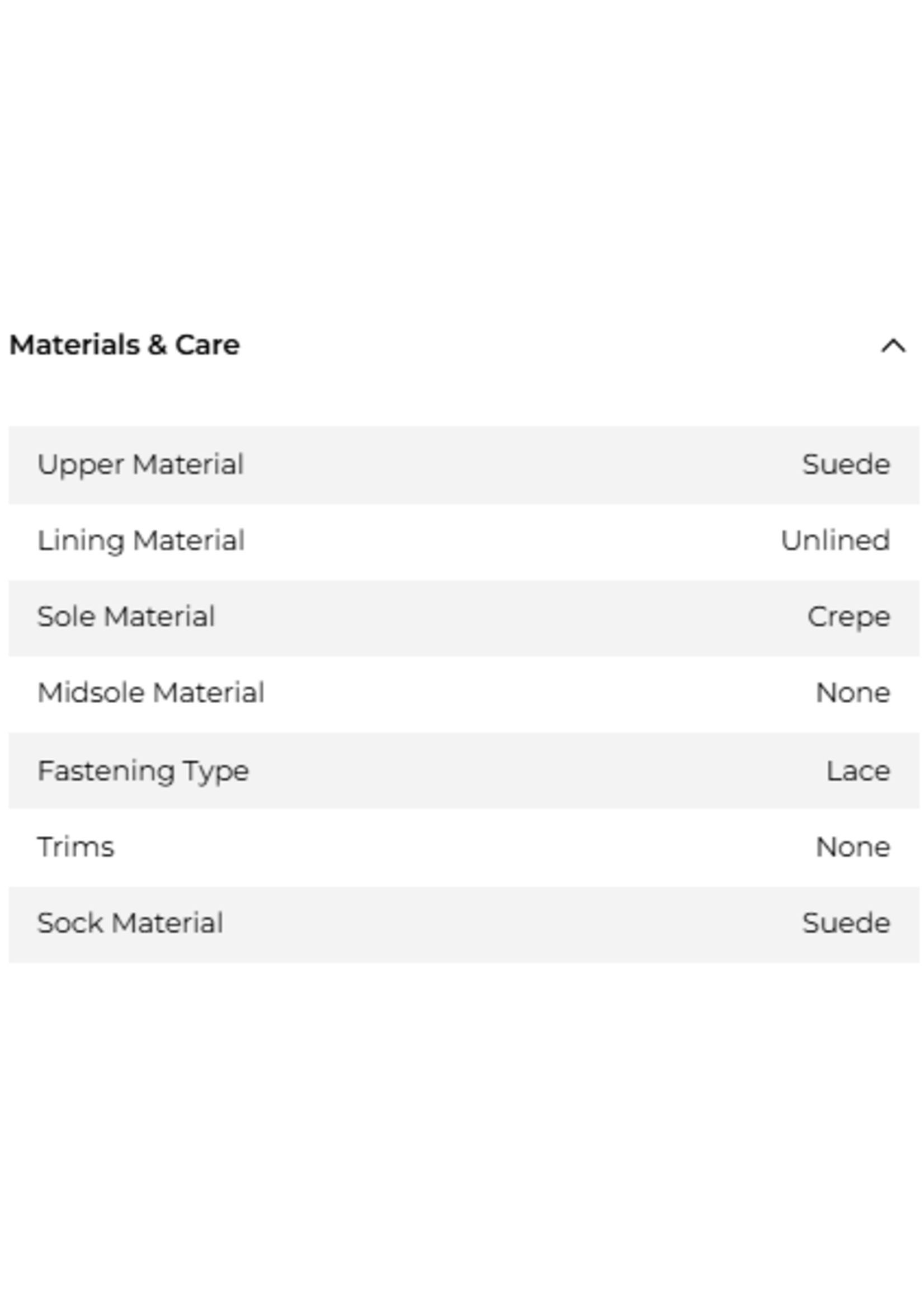Click the middle of the Lining Material row
Screen dimensions: 924x1294
point(464,542)
